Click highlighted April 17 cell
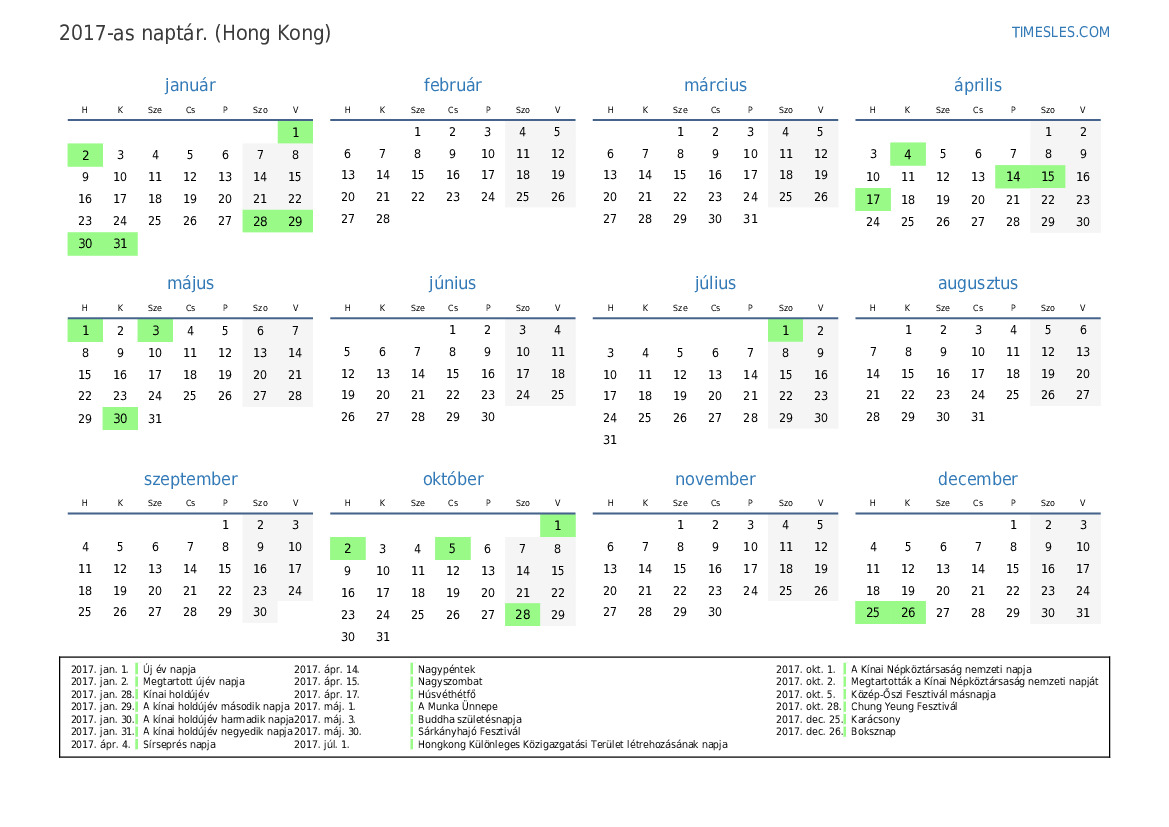 pyautogui.click(x=872, y=199)
